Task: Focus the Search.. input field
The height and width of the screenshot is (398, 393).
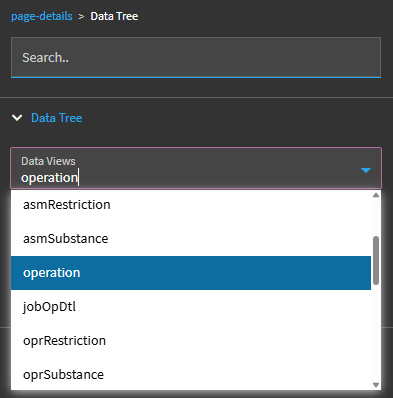Action: 196,57
